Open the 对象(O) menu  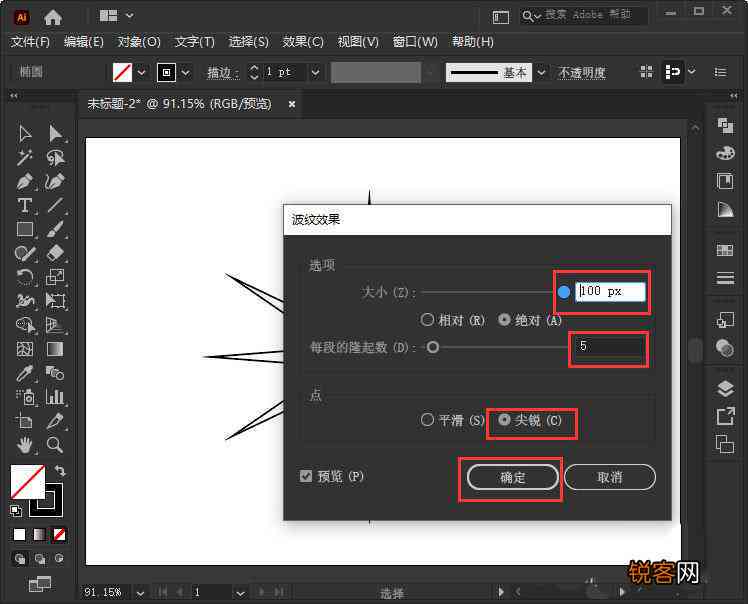[139, 42]
